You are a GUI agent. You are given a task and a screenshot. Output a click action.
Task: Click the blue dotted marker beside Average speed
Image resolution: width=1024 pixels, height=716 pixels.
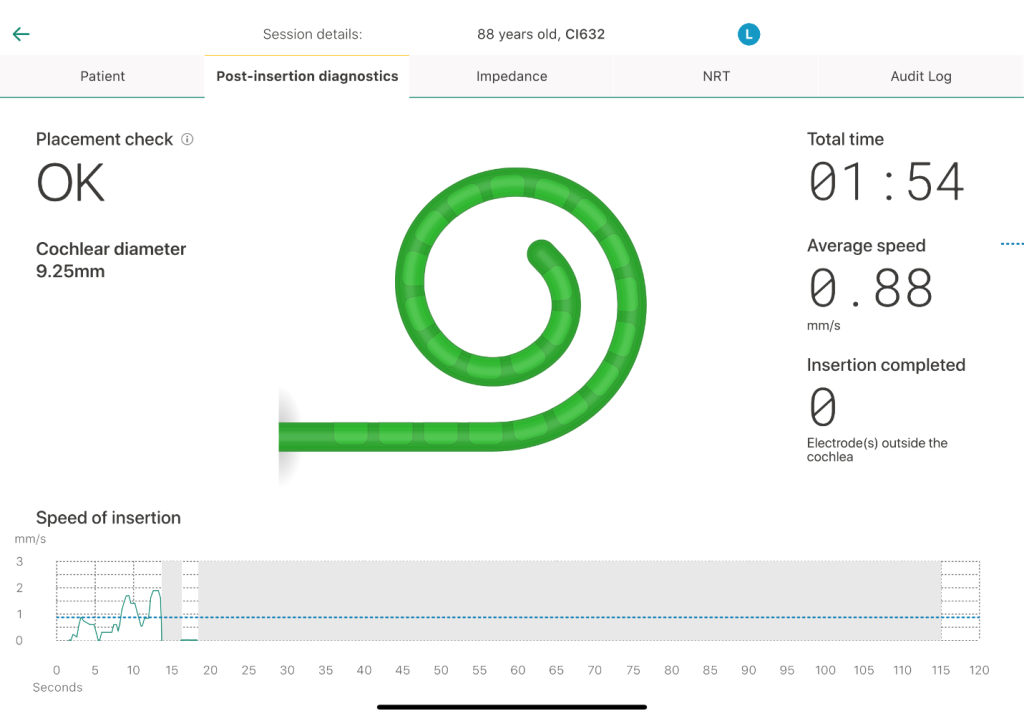(1011, 244)
